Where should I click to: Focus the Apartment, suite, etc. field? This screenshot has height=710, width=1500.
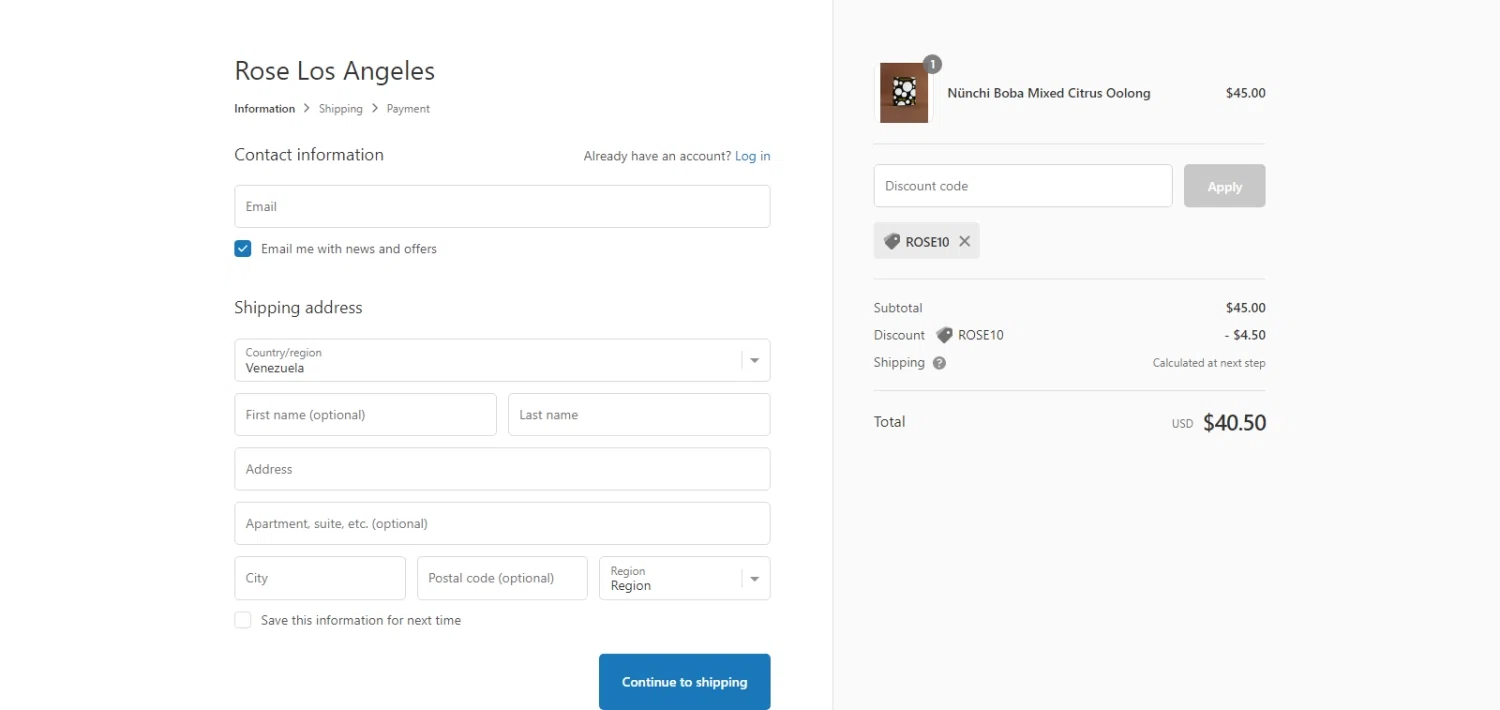coord(502,523)
